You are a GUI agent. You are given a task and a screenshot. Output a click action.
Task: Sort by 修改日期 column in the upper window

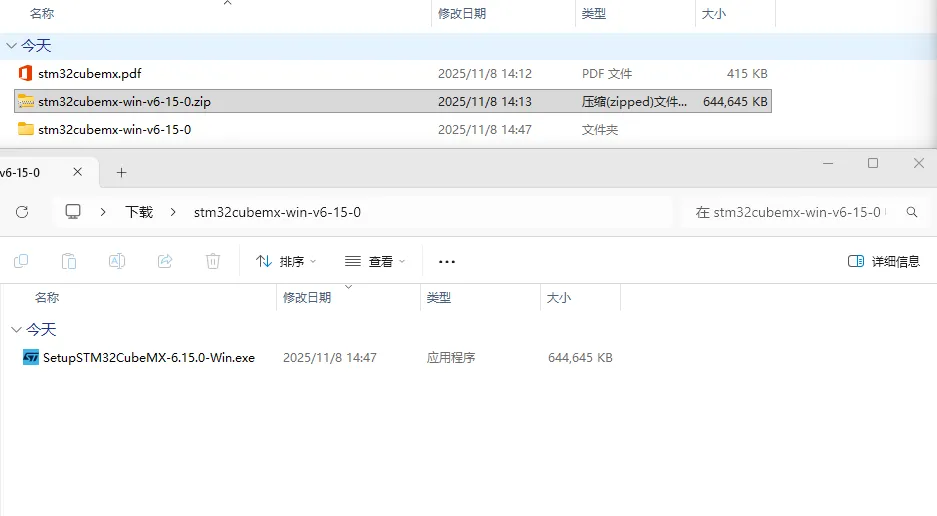(x=462, y=14)
